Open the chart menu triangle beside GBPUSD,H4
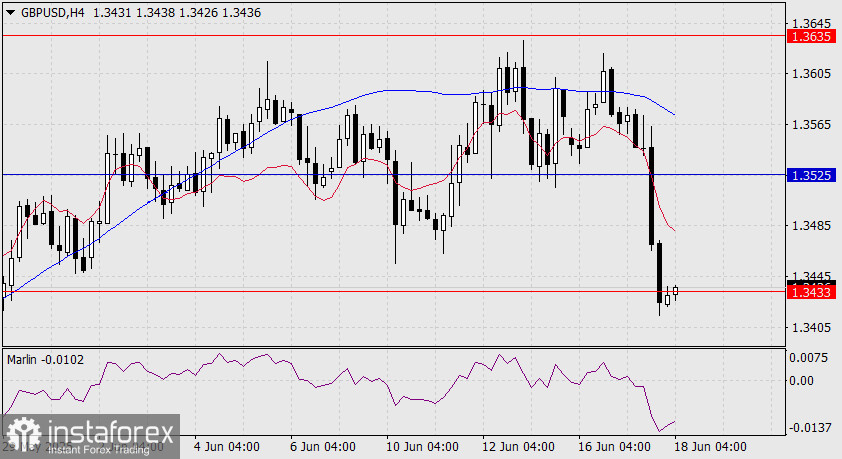This screenshot has height=459, width=842. [10, 13]
